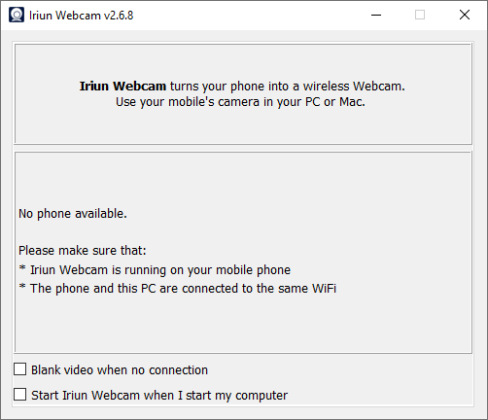The height and width of the screenshot is (420, 488).
Task: Click the 'Please make sure that:' line
Action: 82,251
